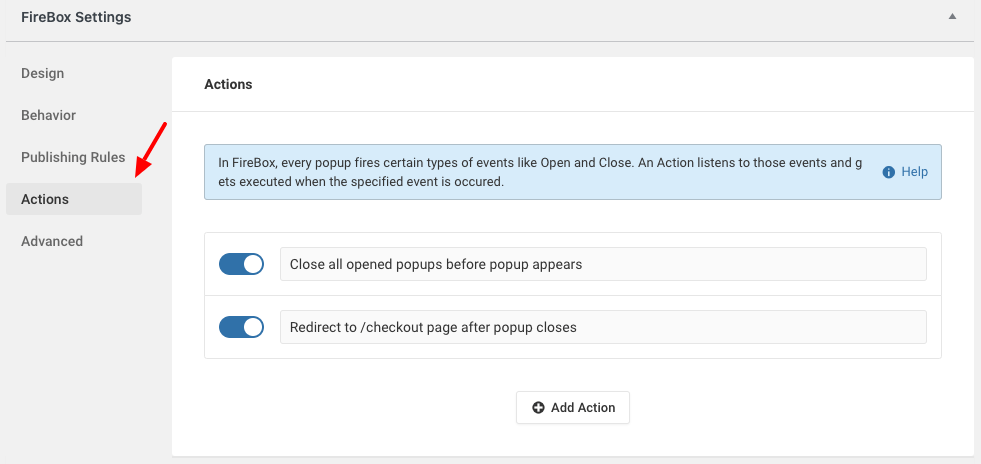Open the Help link
The image size is (981, 464).
(x=914, y=172)
